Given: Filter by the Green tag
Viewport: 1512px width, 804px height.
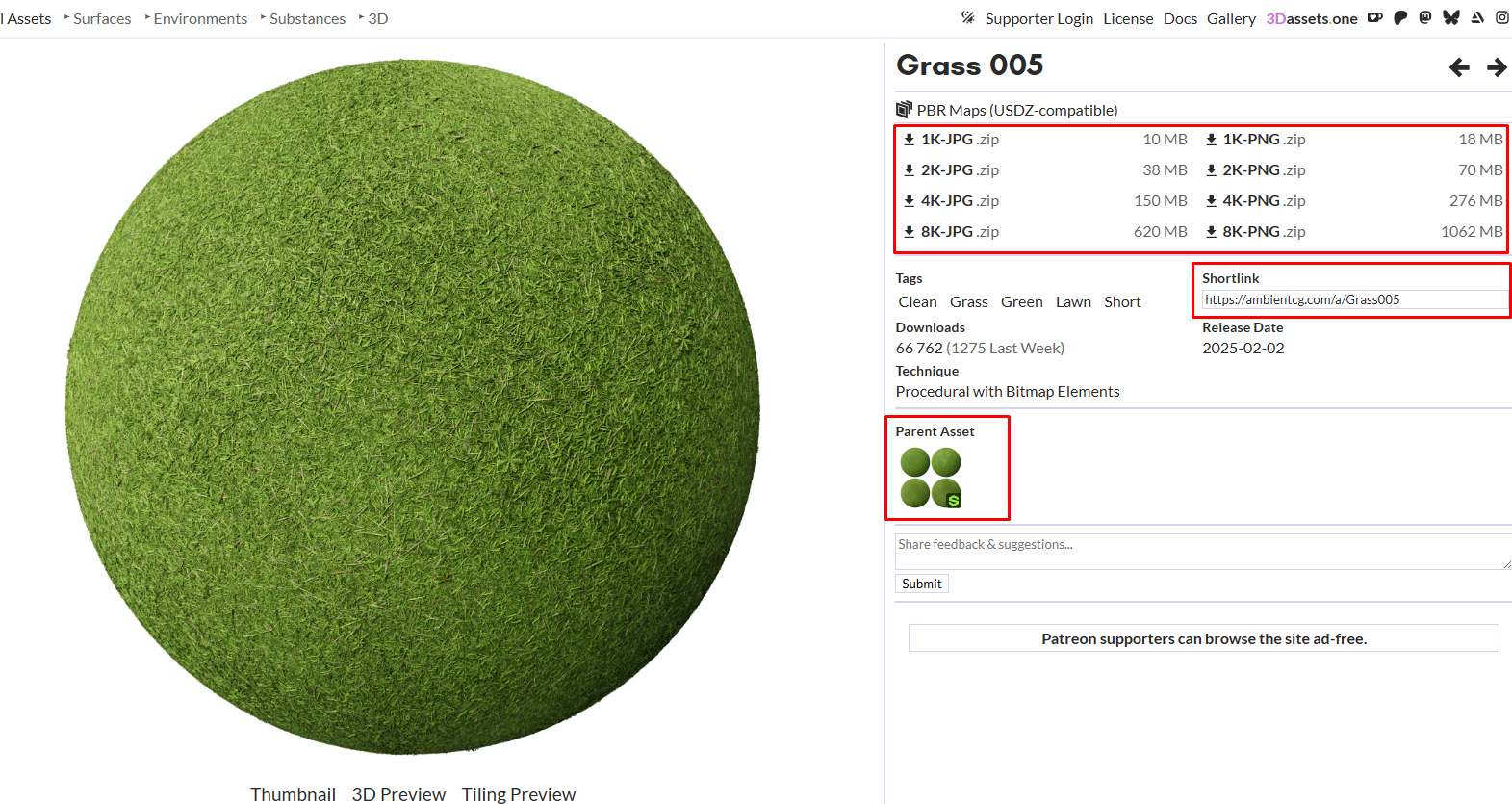Looking at the screenshot, I should 1021,301.
